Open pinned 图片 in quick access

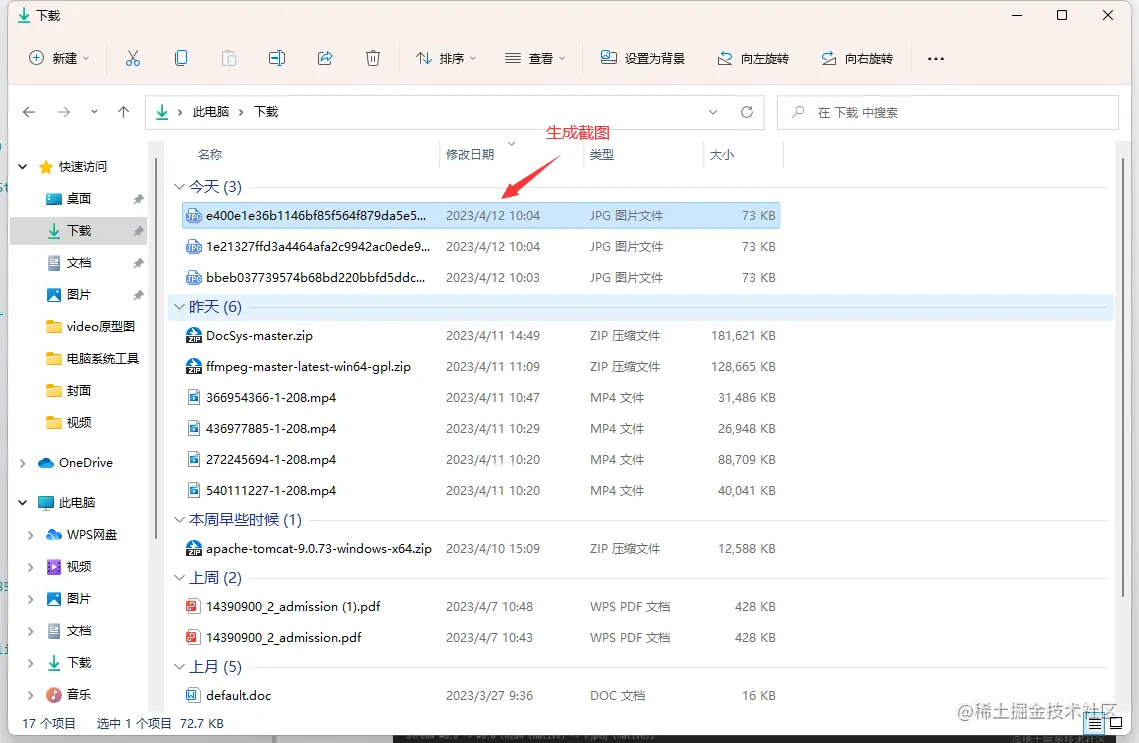[78, 295]
